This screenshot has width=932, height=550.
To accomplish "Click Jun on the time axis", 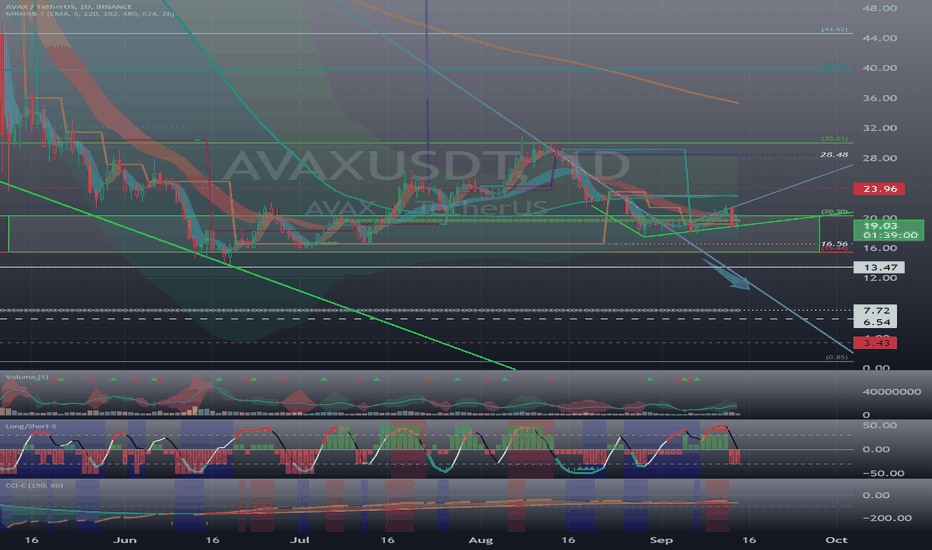I will 125,540.
